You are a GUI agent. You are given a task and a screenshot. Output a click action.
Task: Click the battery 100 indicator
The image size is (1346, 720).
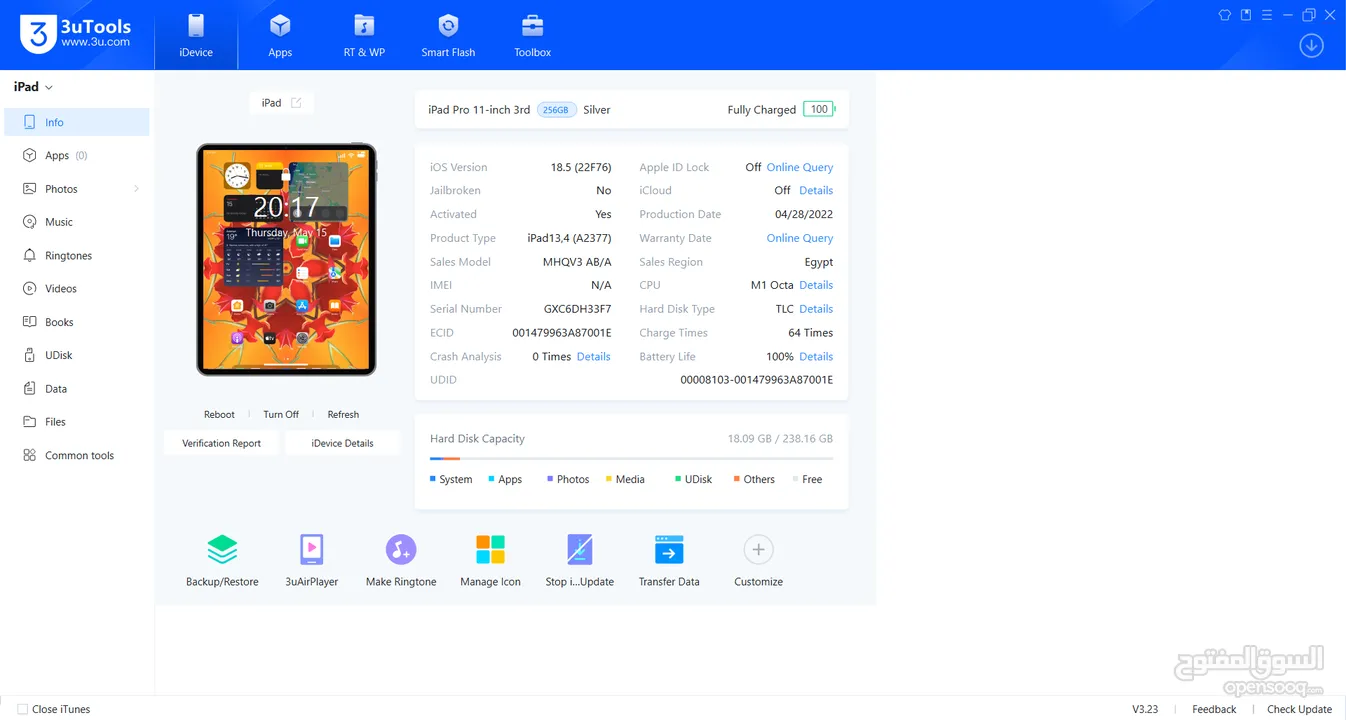pyautogui.click(x=820, y=110)
